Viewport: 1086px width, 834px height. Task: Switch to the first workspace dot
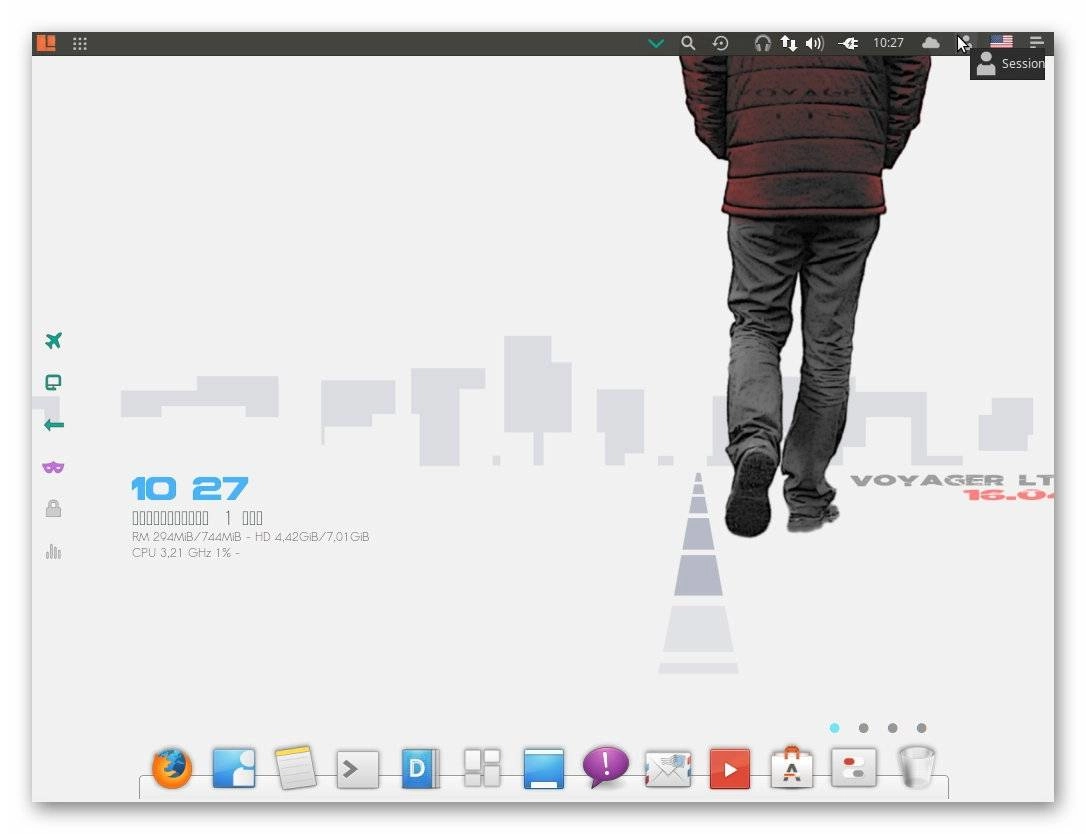point(834,728)
